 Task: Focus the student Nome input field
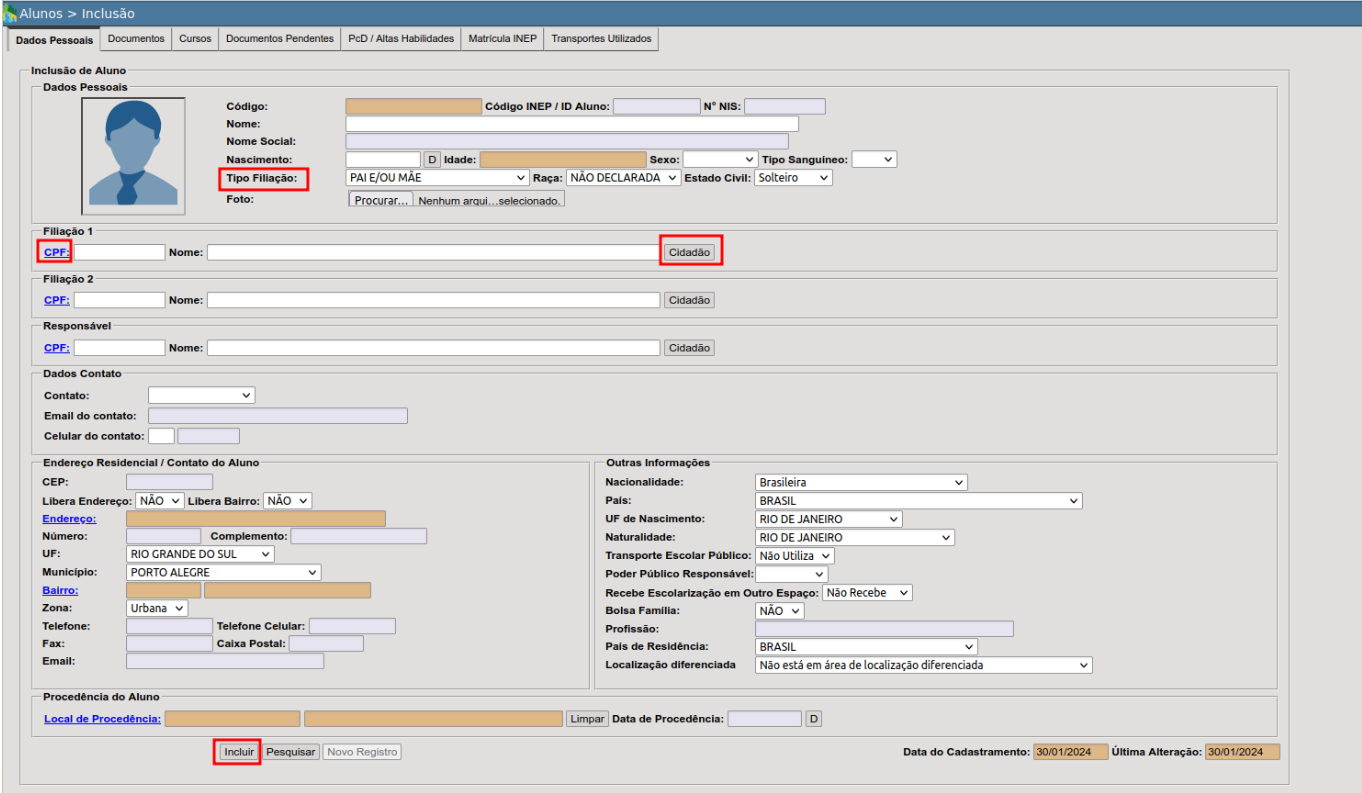point(572,124)
